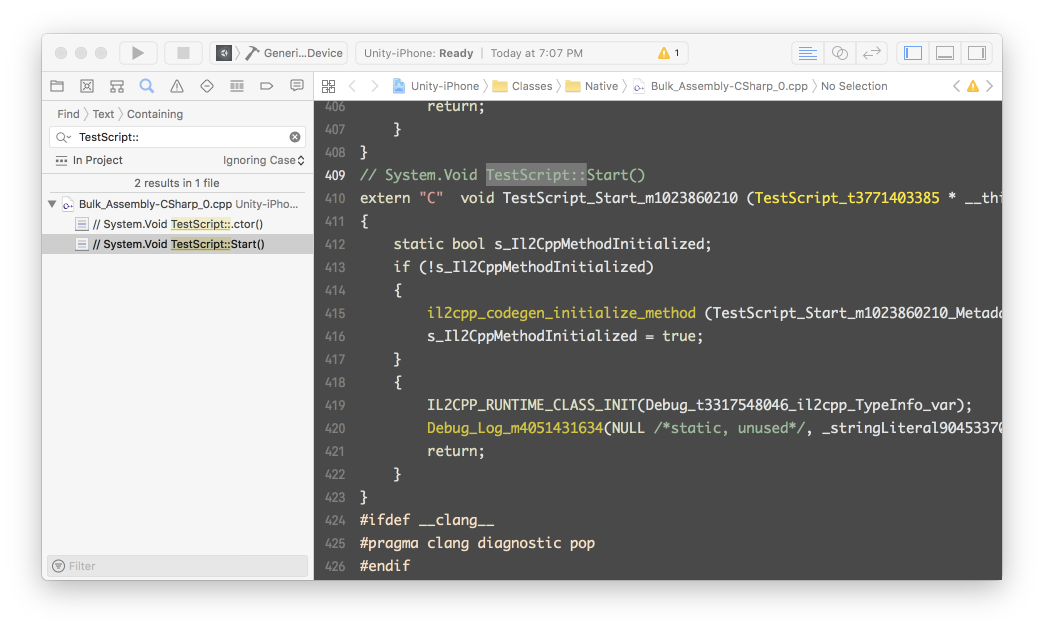Open the Breakpoint navigator
Image resolution: width=1044 pixels, height=630 pixels.
266,86
